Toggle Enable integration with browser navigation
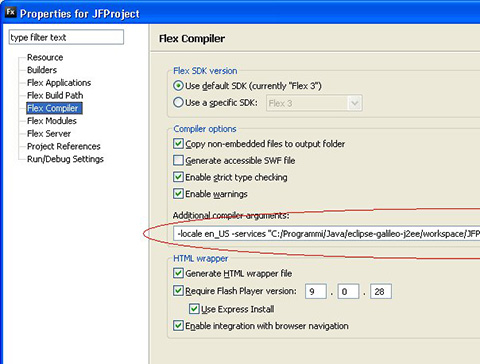Viewport: 480px width, 364px height. tap(178, 326)
